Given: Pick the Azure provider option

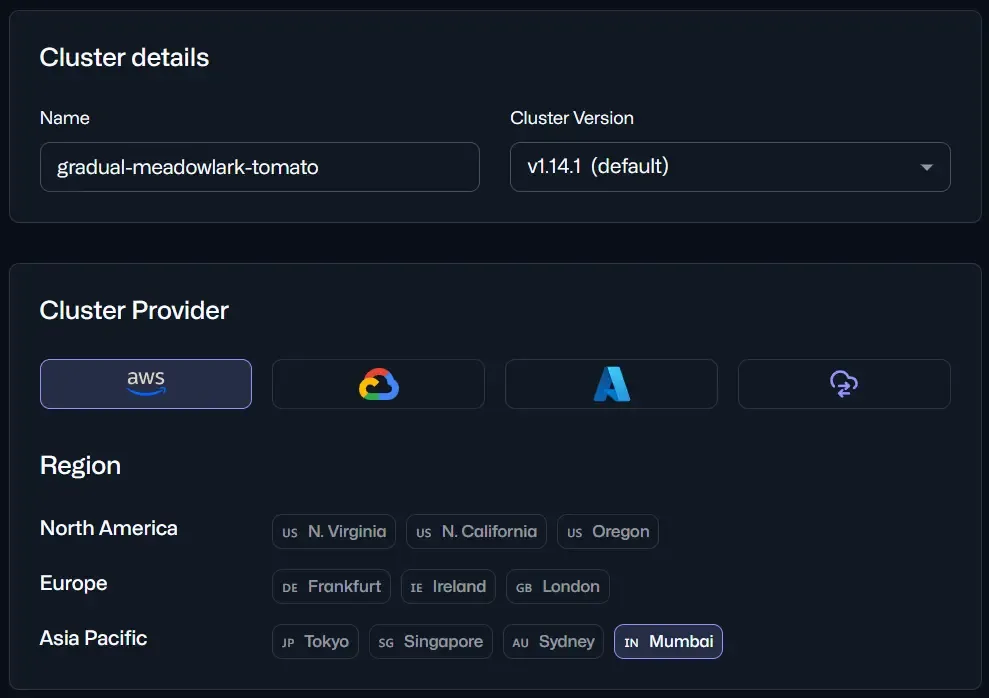Looking at the screenshot, I should click(611, 384).
